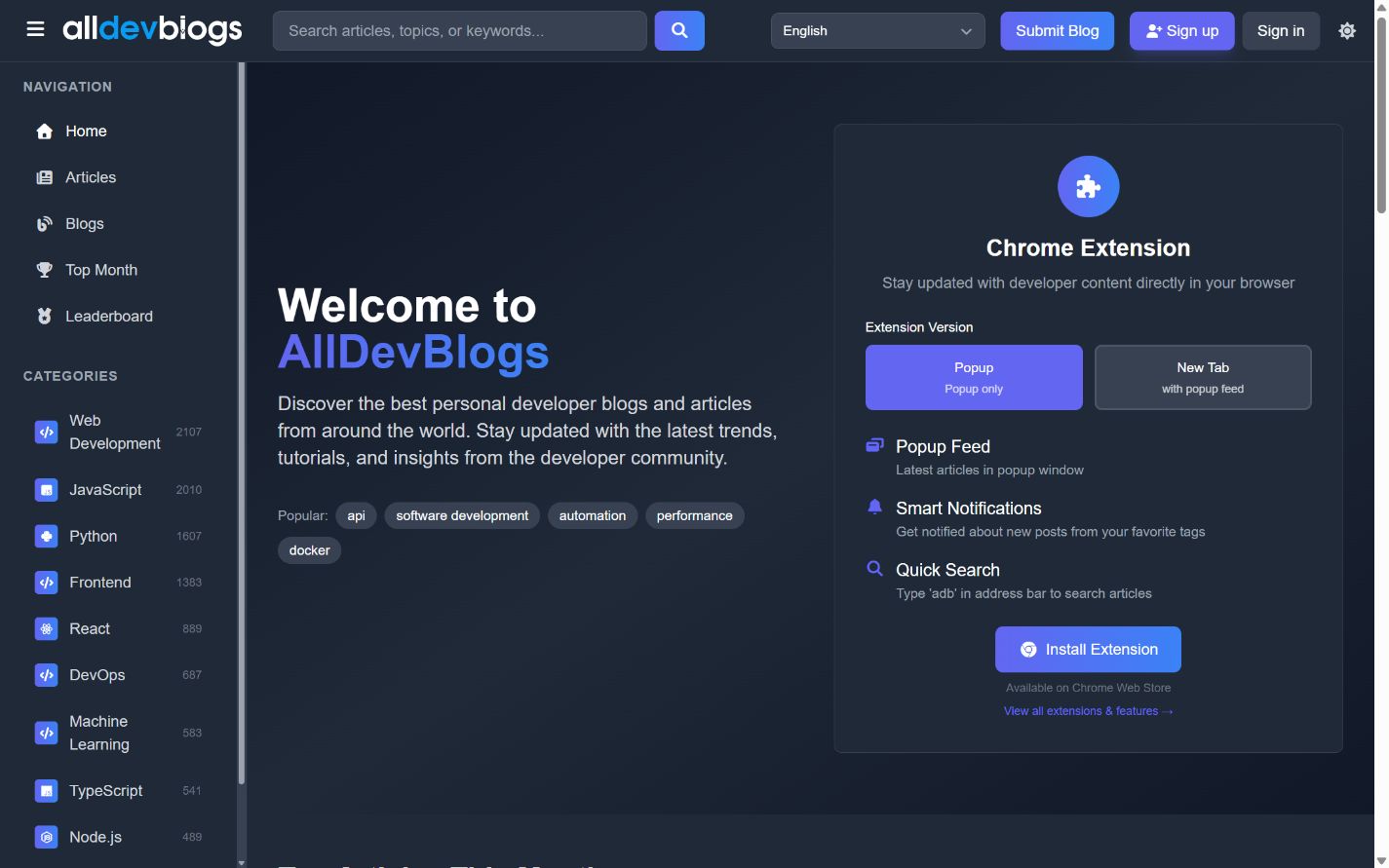The height and width of the screenshot is (868, 1389).
Task: Open the Machine Learning category
Action: (118, 733)
